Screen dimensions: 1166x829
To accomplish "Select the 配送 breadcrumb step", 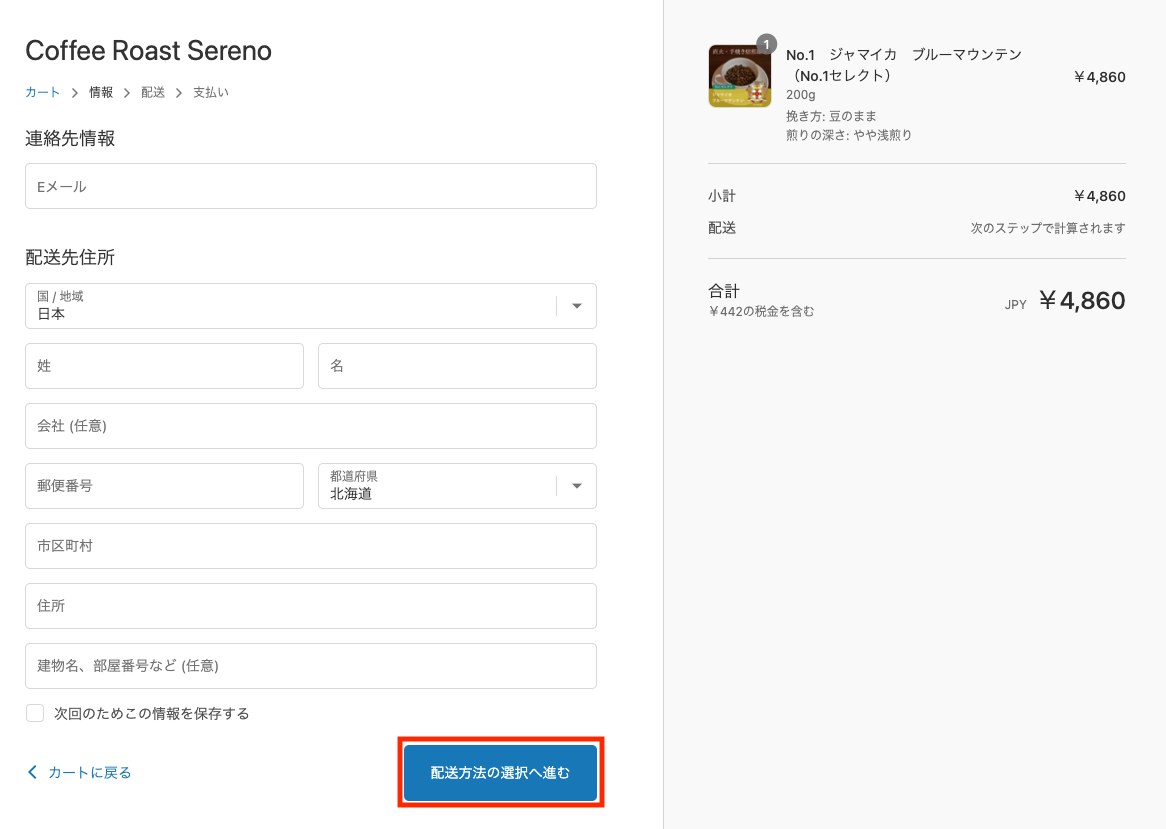I will tap(153, 92).
